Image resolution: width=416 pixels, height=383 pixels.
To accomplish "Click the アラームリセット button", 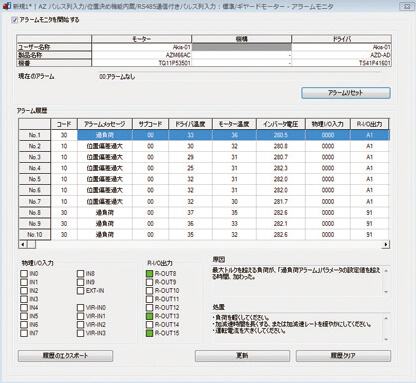I will tap(346, 93).
